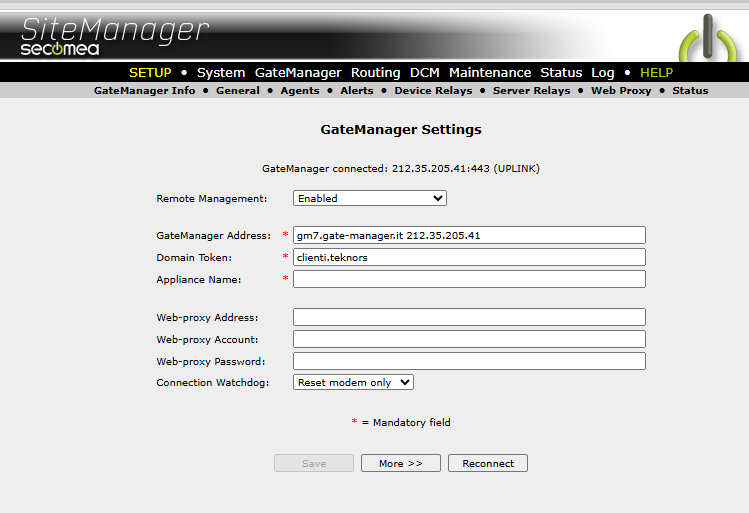
Task: Click the Domain Token label
Action: click(x=194, y=257)
